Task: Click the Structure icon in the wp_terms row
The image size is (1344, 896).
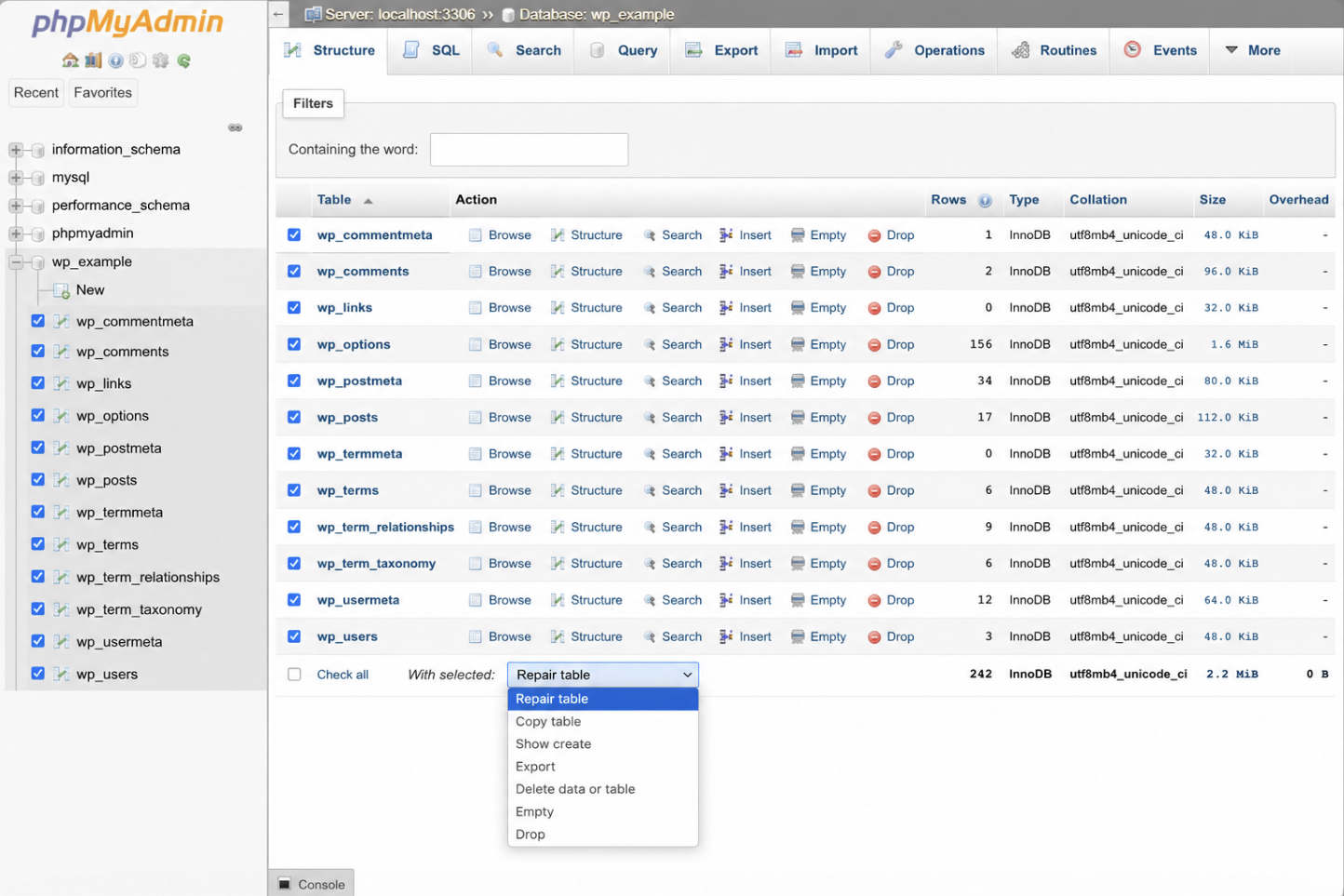Action: click(558, 490)
